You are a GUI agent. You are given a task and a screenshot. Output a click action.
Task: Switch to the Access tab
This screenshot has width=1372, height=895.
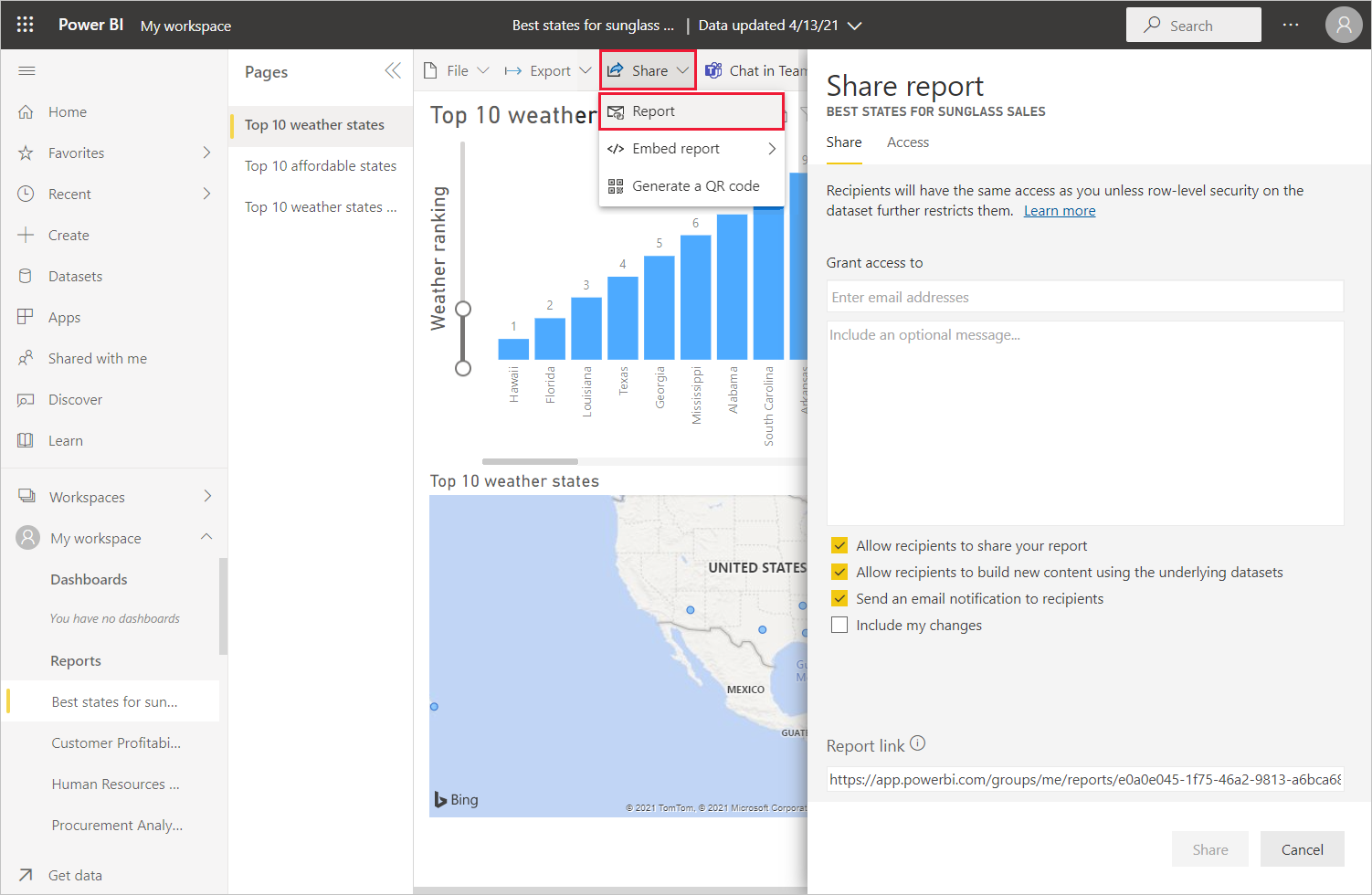tap(907, 142)
